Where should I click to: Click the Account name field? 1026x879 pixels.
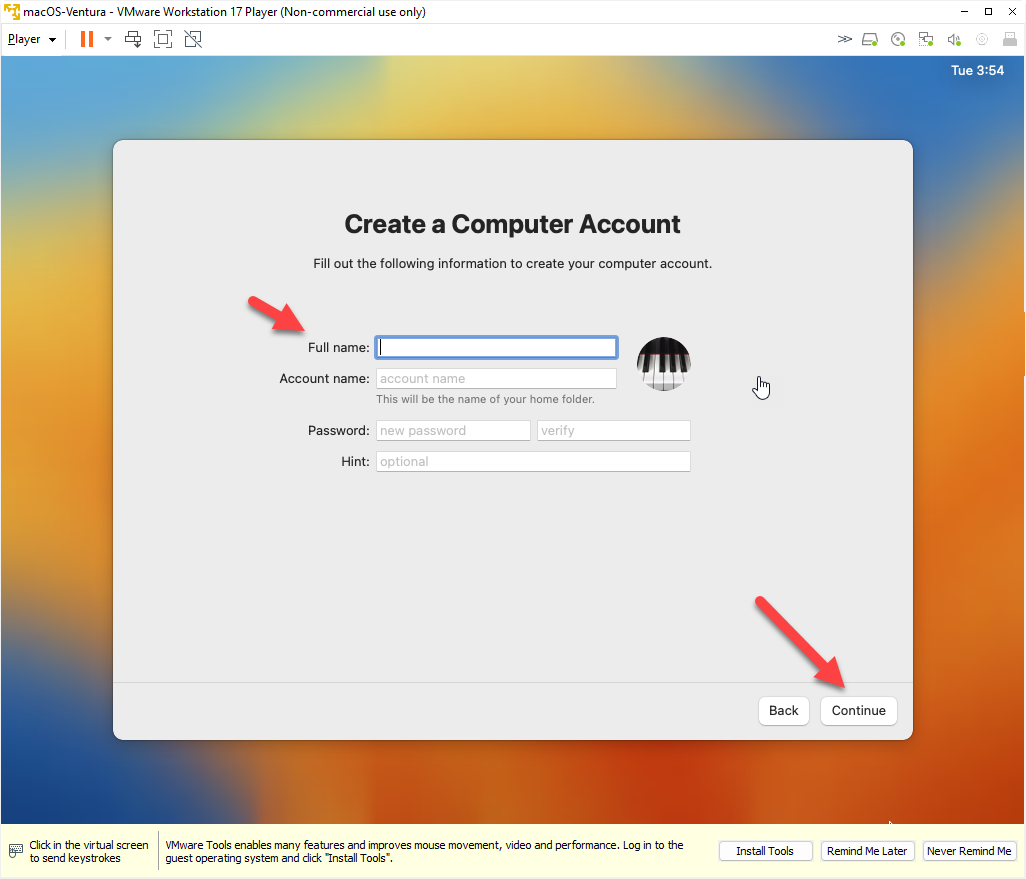click(496, 379)
